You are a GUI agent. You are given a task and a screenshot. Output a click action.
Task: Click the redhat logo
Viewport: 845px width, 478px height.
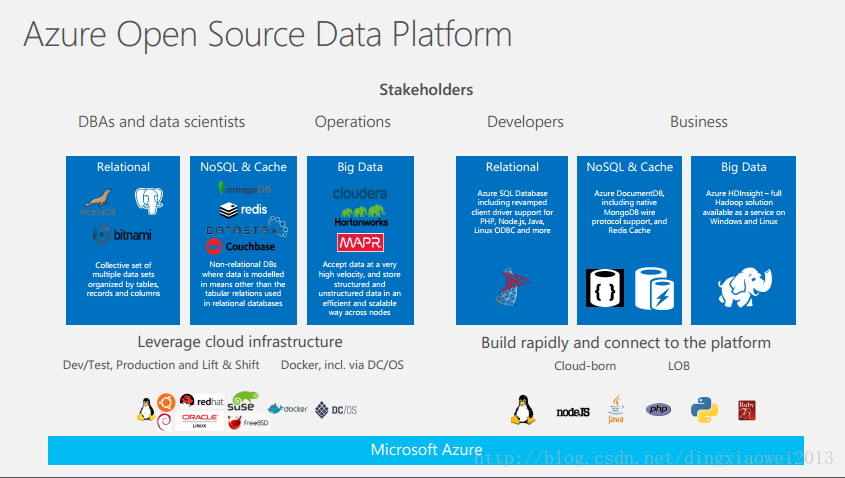[202, 401]
